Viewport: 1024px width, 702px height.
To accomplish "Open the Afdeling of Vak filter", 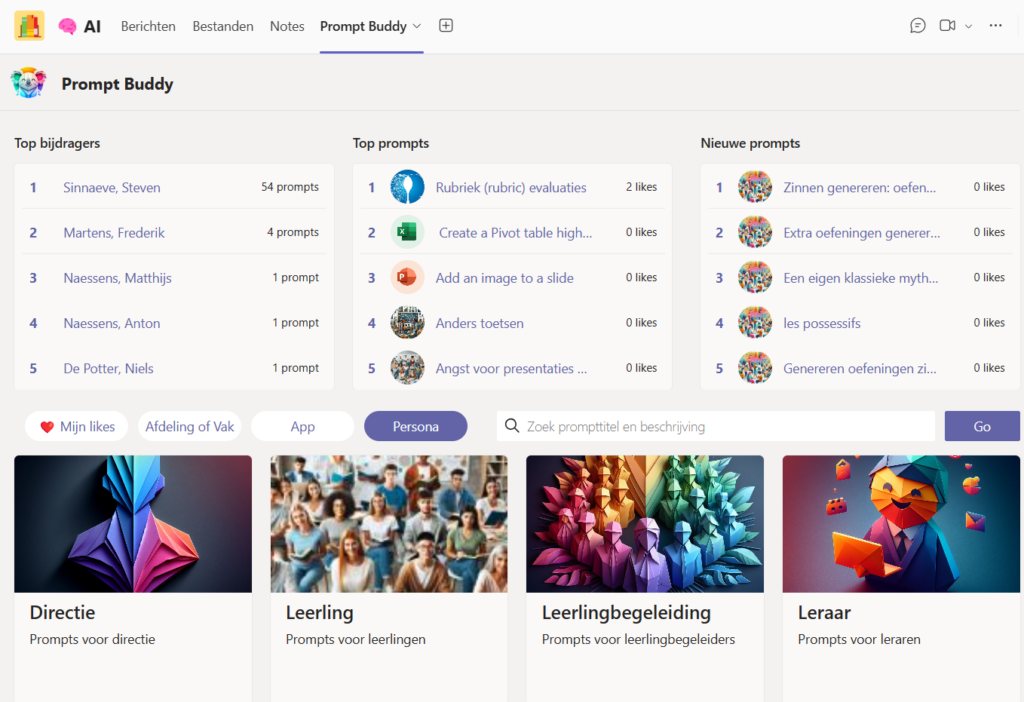I will coord(190,426).
